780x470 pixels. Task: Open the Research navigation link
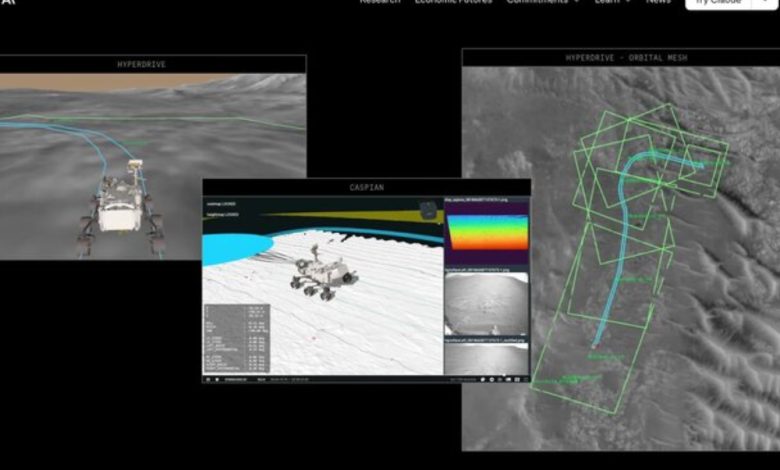[380, 2]
